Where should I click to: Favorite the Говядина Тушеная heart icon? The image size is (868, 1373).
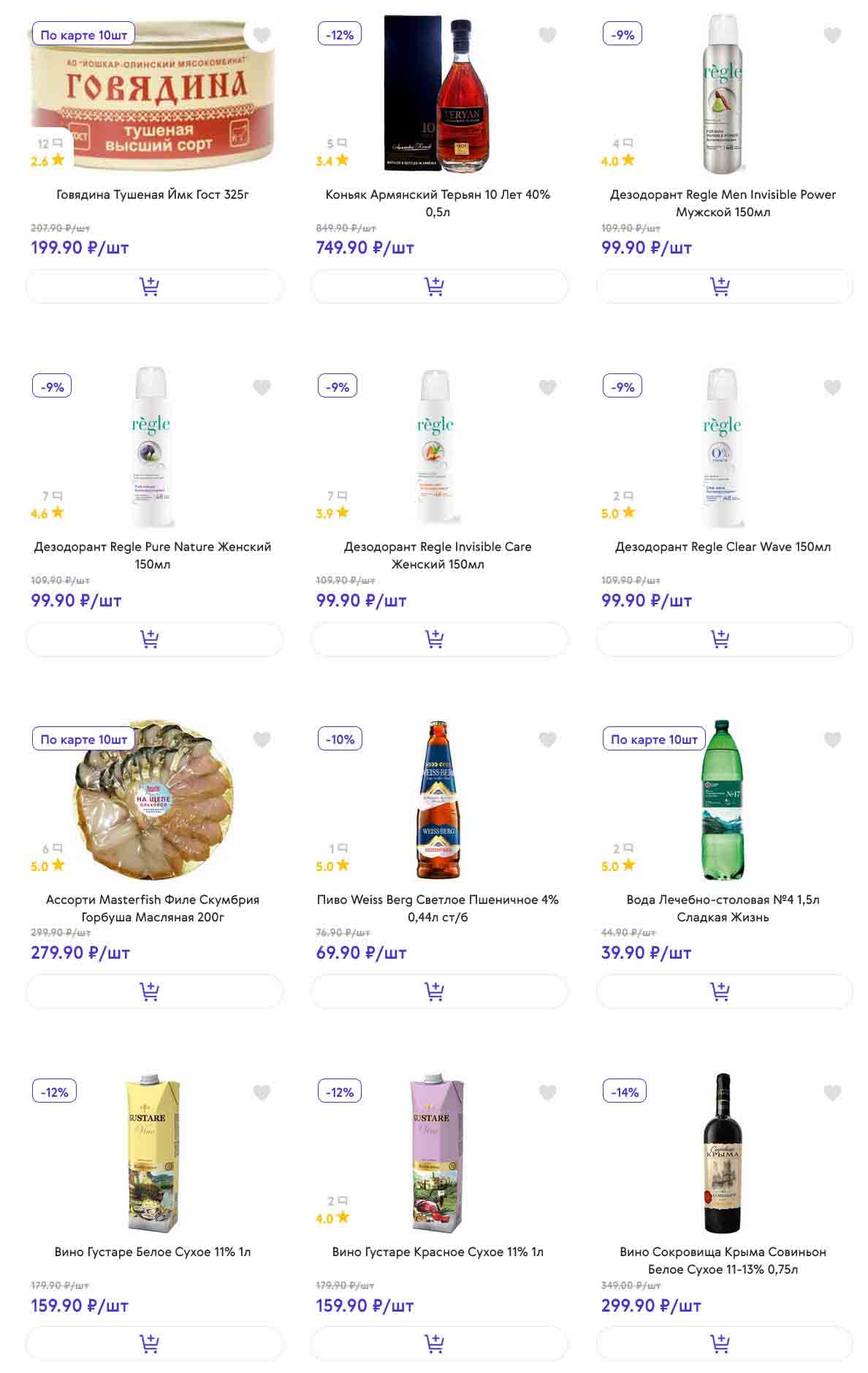(x=262, y=35)
